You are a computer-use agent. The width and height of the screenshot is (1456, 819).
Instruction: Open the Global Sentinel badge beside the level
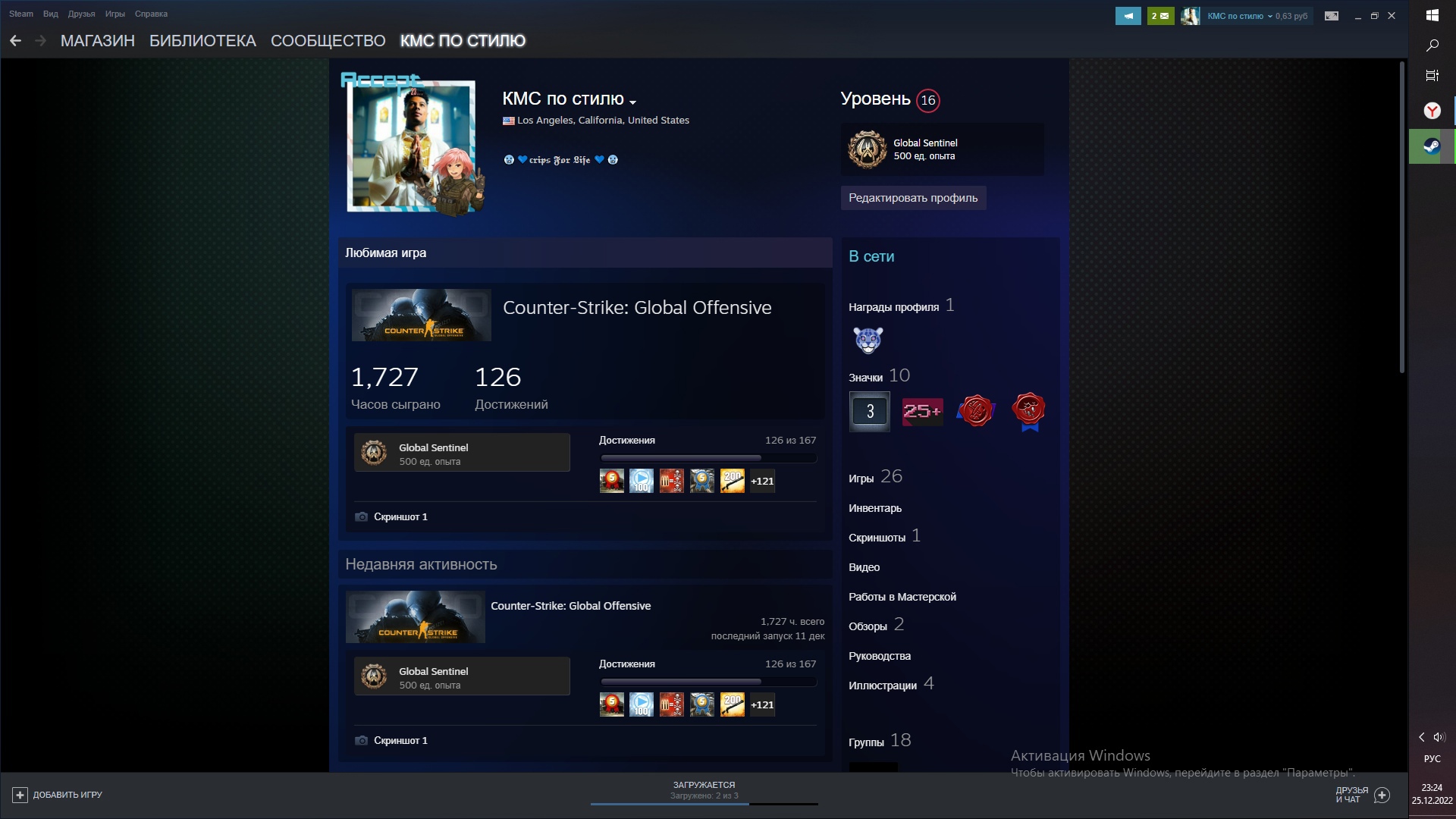[942, 149]
